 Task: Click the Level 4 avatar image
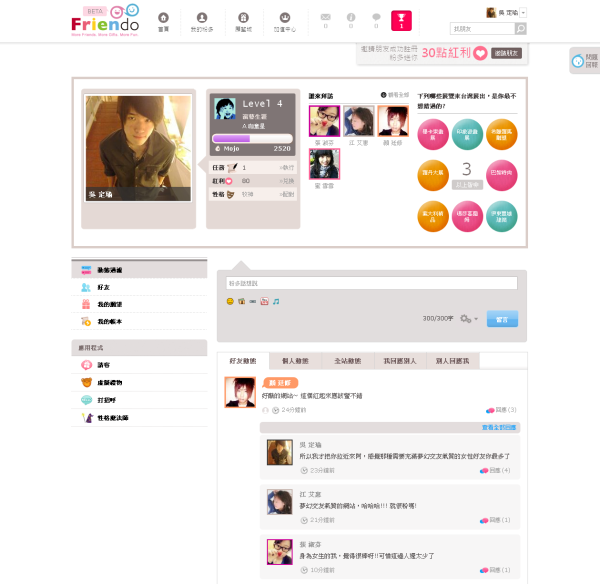pos(225,109)
